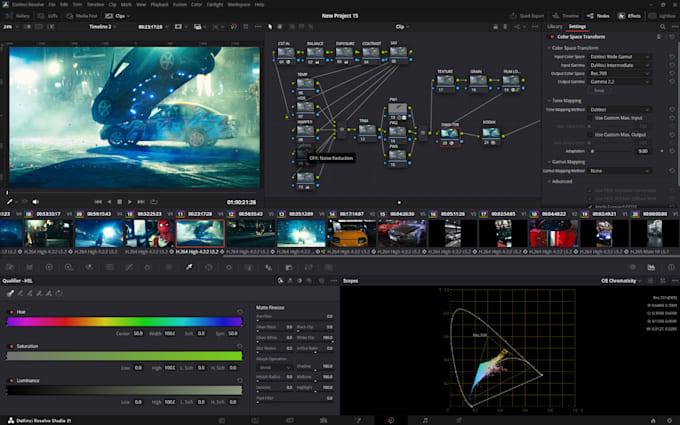Reset the Hue qualifier range

[x=240, y=312]
